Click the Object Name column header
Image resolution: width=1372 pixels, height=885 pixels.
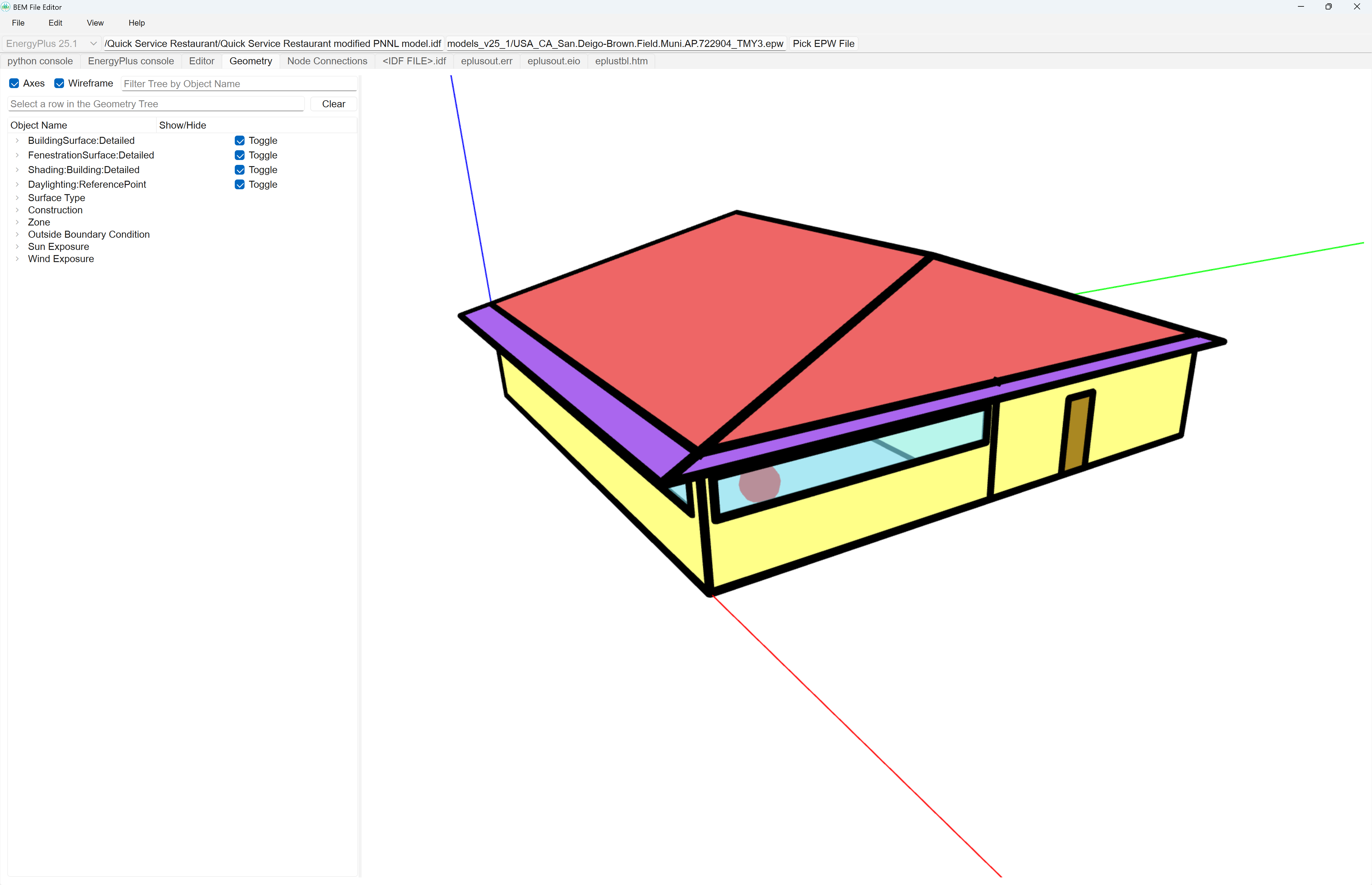pos(82,125)
